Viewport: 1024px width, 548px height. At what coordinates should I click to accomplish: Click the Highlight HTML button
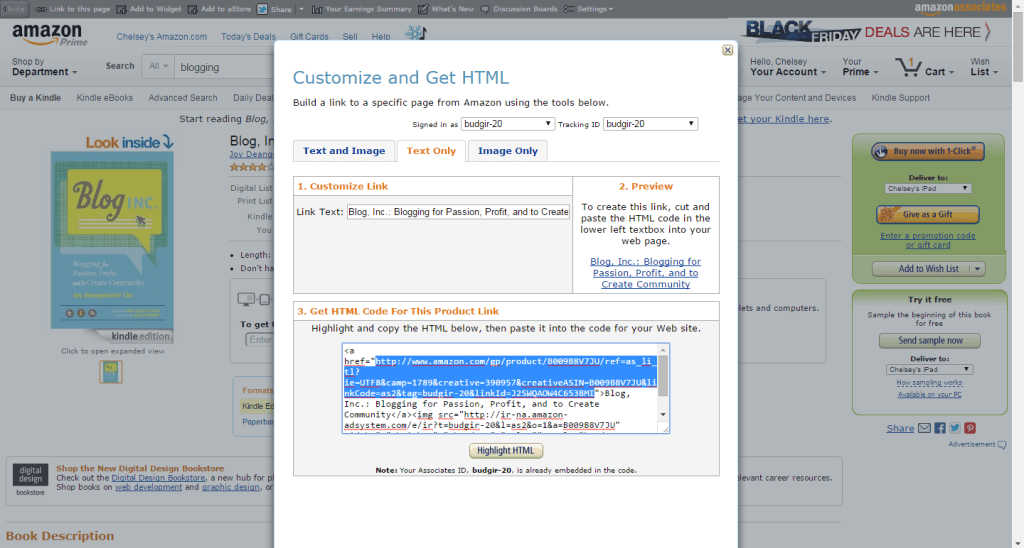tap(506, 451)
